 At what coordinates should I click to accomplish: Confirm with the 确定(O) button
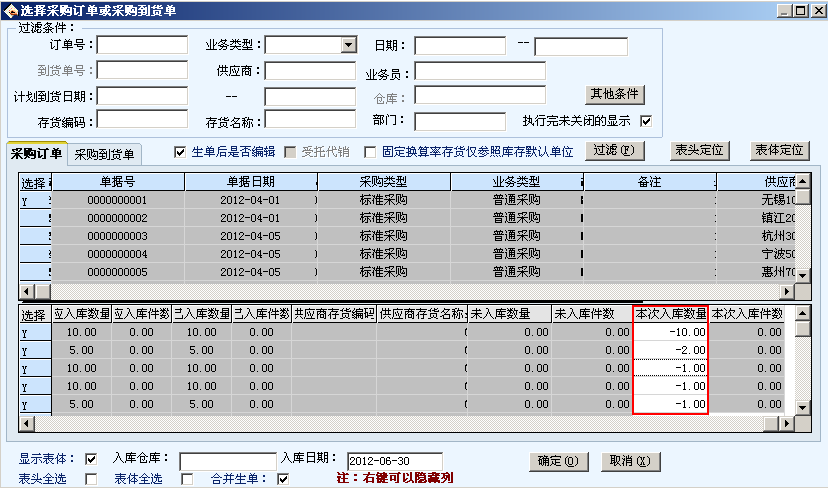pyautogui.click(x=557, y=461)
